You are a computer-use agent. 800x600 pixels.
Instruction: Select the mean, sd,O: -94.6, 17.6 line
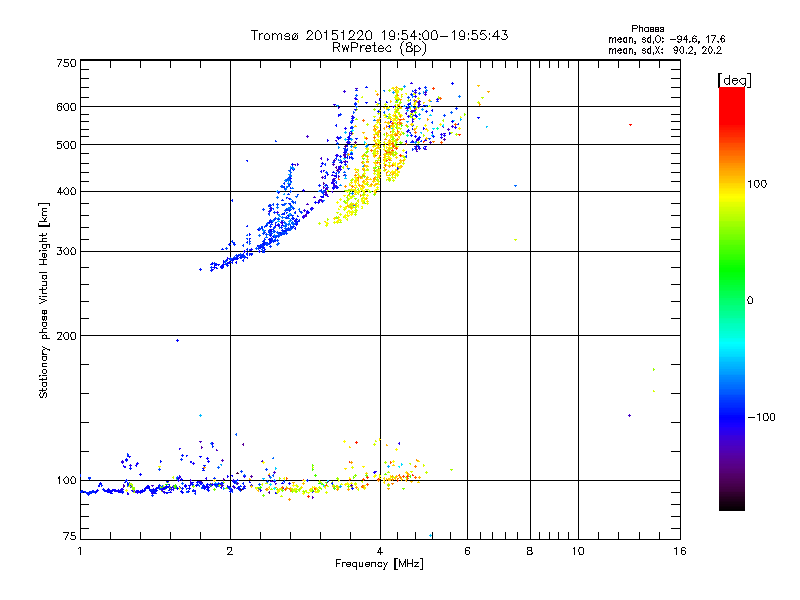tap(666, 39)
